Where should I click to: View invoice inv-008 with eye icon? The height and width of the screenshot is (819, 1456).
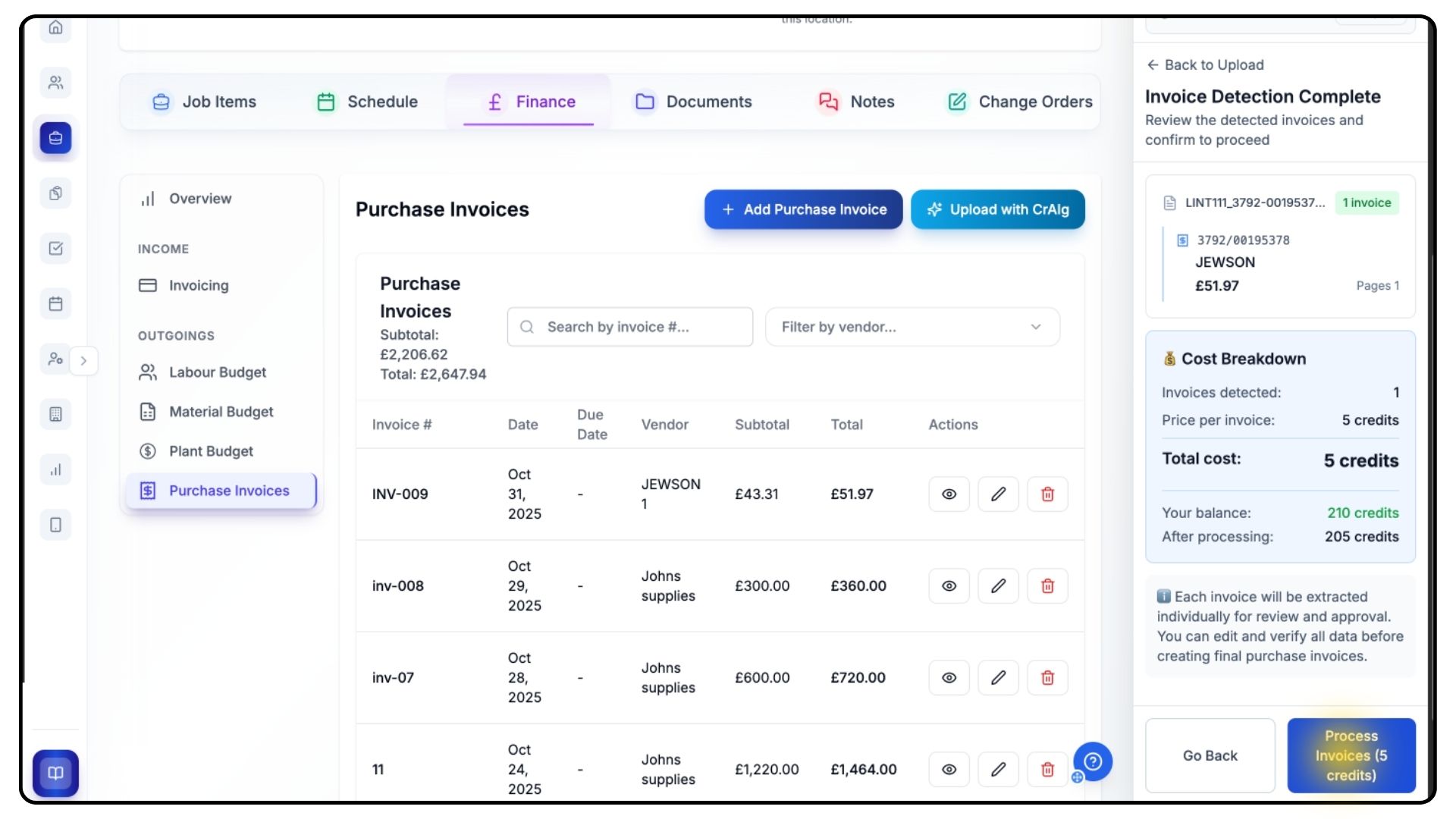949,586
